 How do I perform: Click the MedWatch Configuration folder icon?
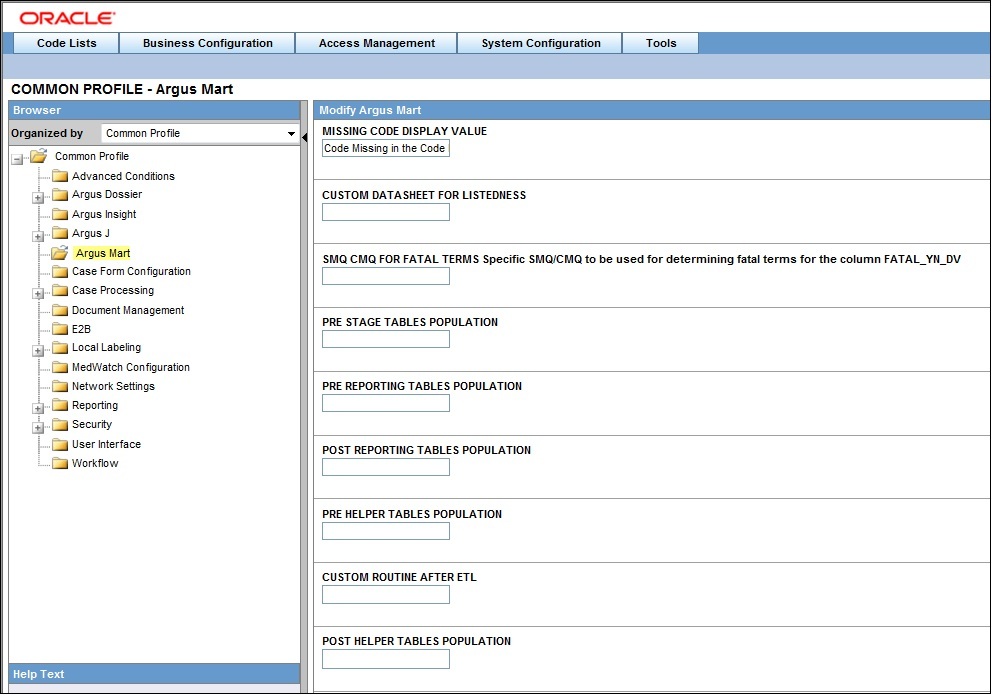[60, 367]
